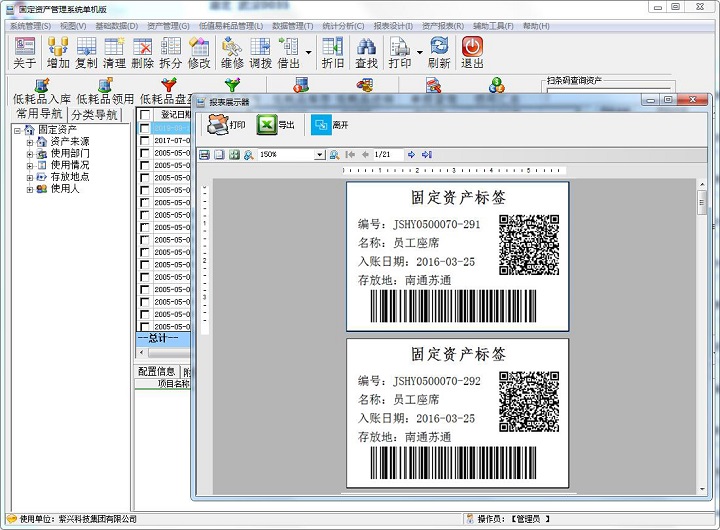Click the 总计 totals row
The height and width of the screenshot is (530, 720).
coord(163,339)
